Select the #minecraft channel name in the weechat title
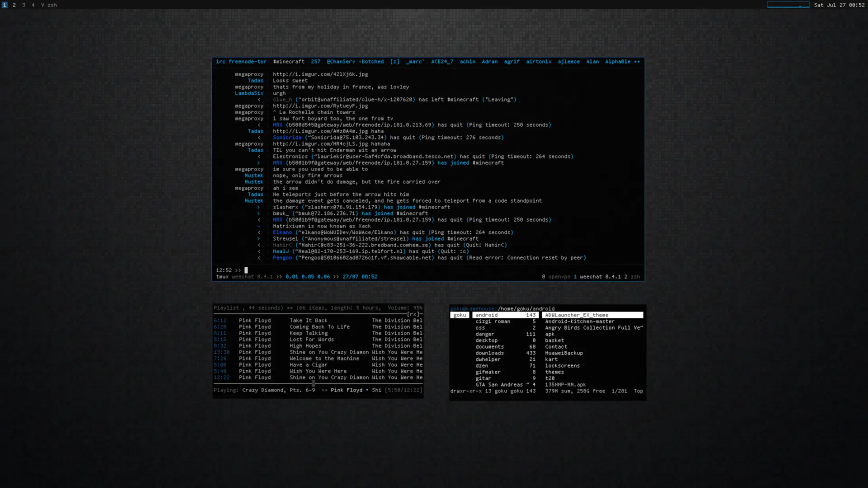 288,61
